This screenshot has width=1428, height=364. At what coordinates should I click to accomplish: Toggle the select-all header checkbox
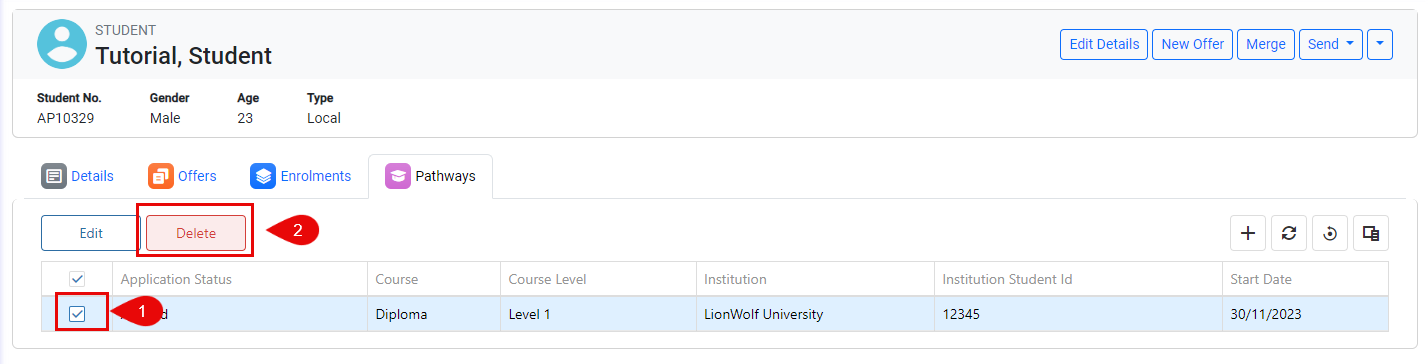pyautogui.click(x=77, y=279)
